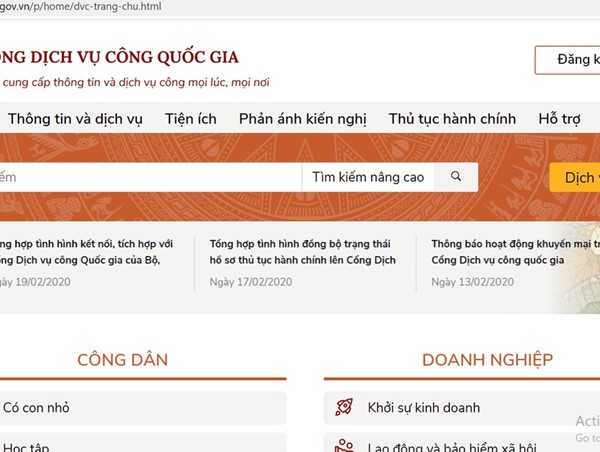
Task: Open Khởi sự kinh doanh category
Action: pyautogui.click(x=462, y=408)
